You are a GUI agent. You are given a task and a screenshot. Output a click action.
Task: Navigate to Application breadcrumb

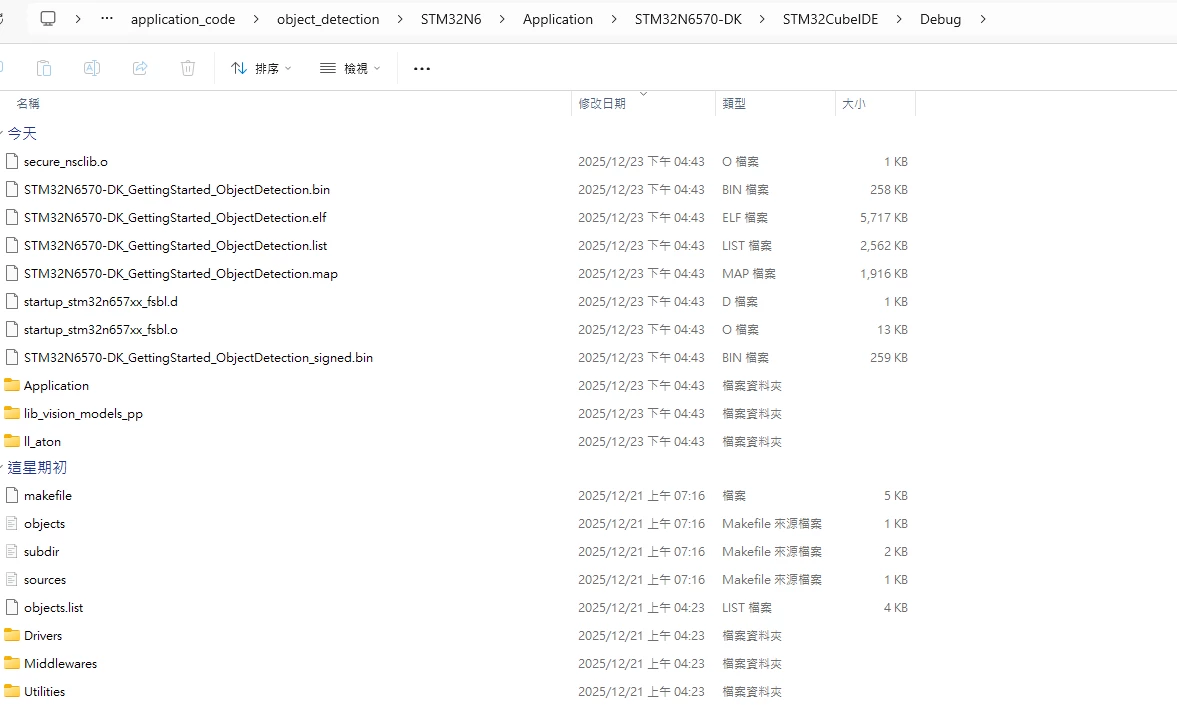[x=558, y=20]
